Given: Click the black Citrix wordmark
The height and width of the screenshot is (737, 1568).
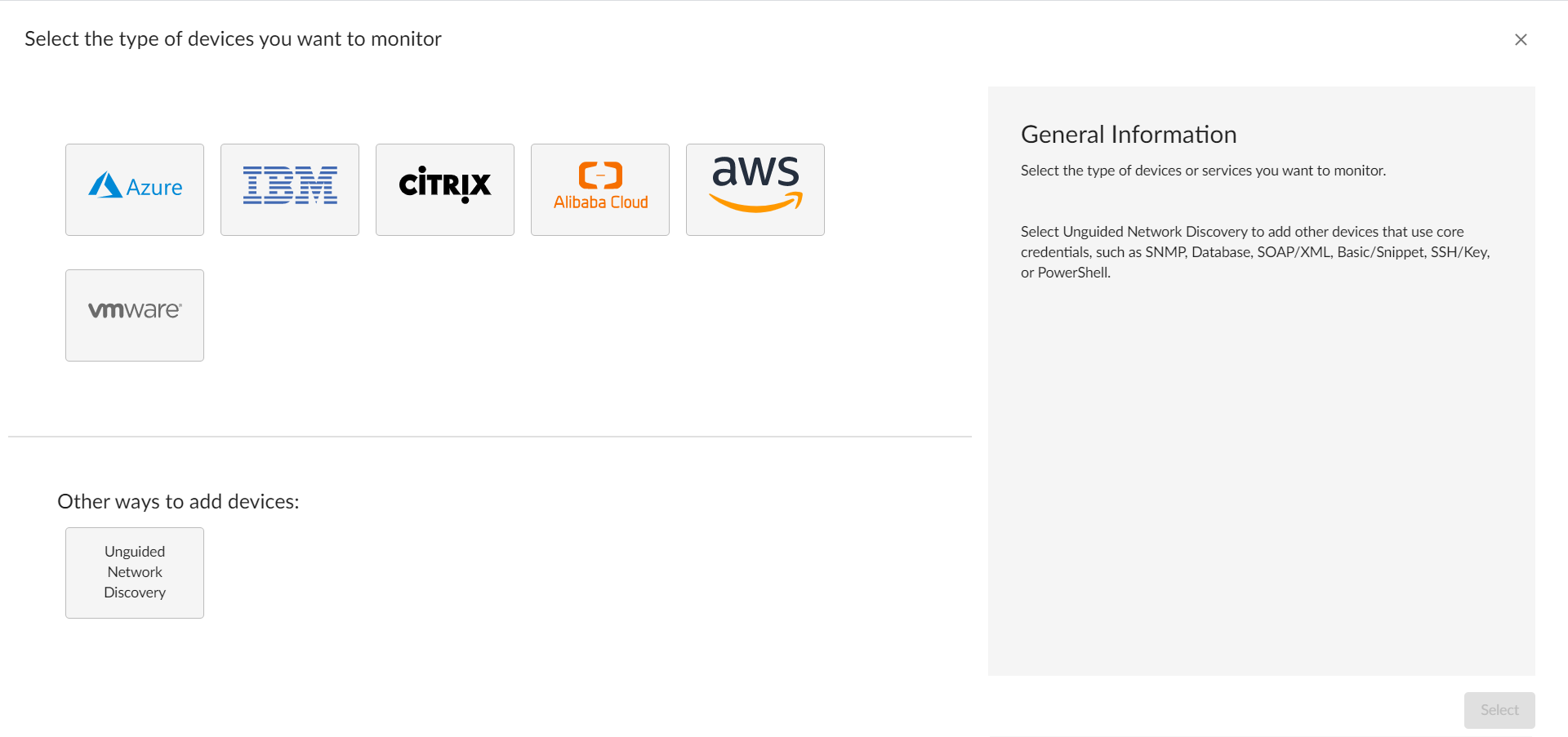Looking at the screenshot, I should (445, 184).
